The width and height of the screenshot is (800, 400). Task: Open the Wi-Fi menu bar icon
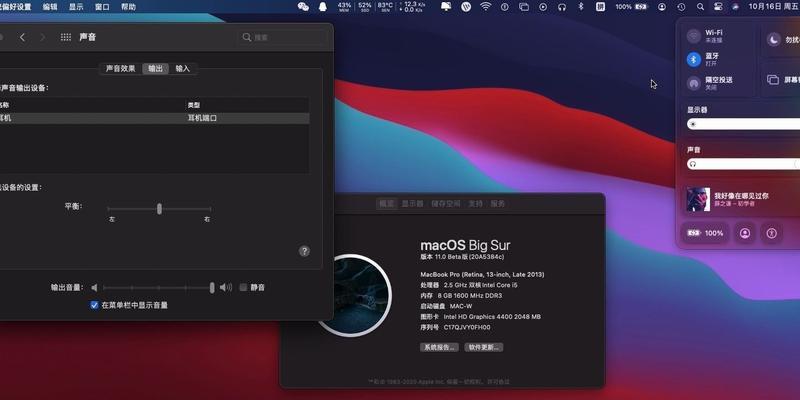[485, 7]
